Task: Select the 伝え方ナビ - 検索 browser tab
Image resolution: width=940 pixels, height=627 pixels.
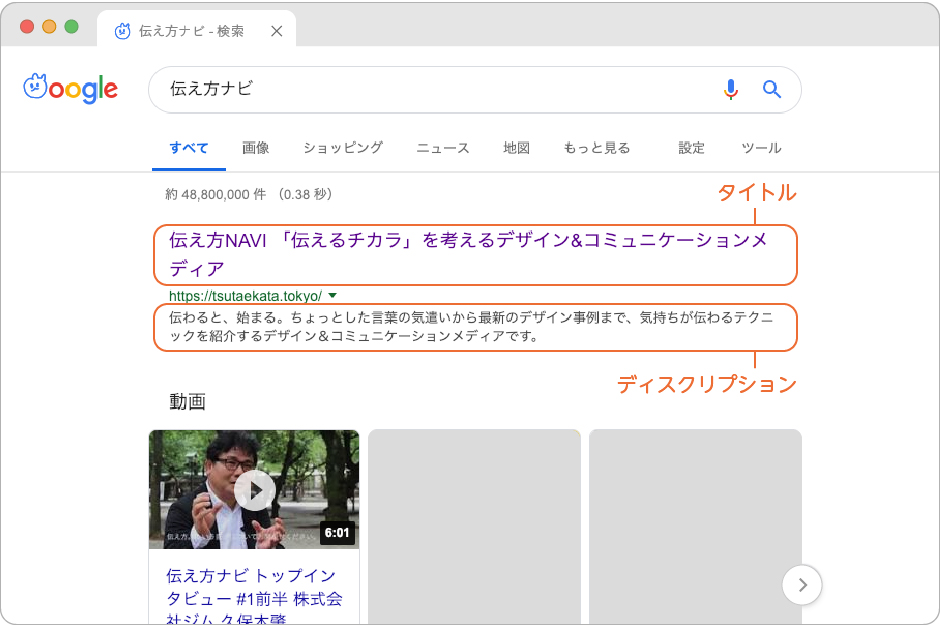Action: 197,29
